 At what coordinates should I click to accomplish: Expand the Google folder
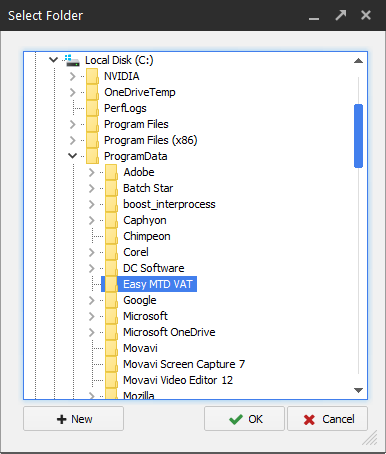pyautogui.click(x=92, y=300)
